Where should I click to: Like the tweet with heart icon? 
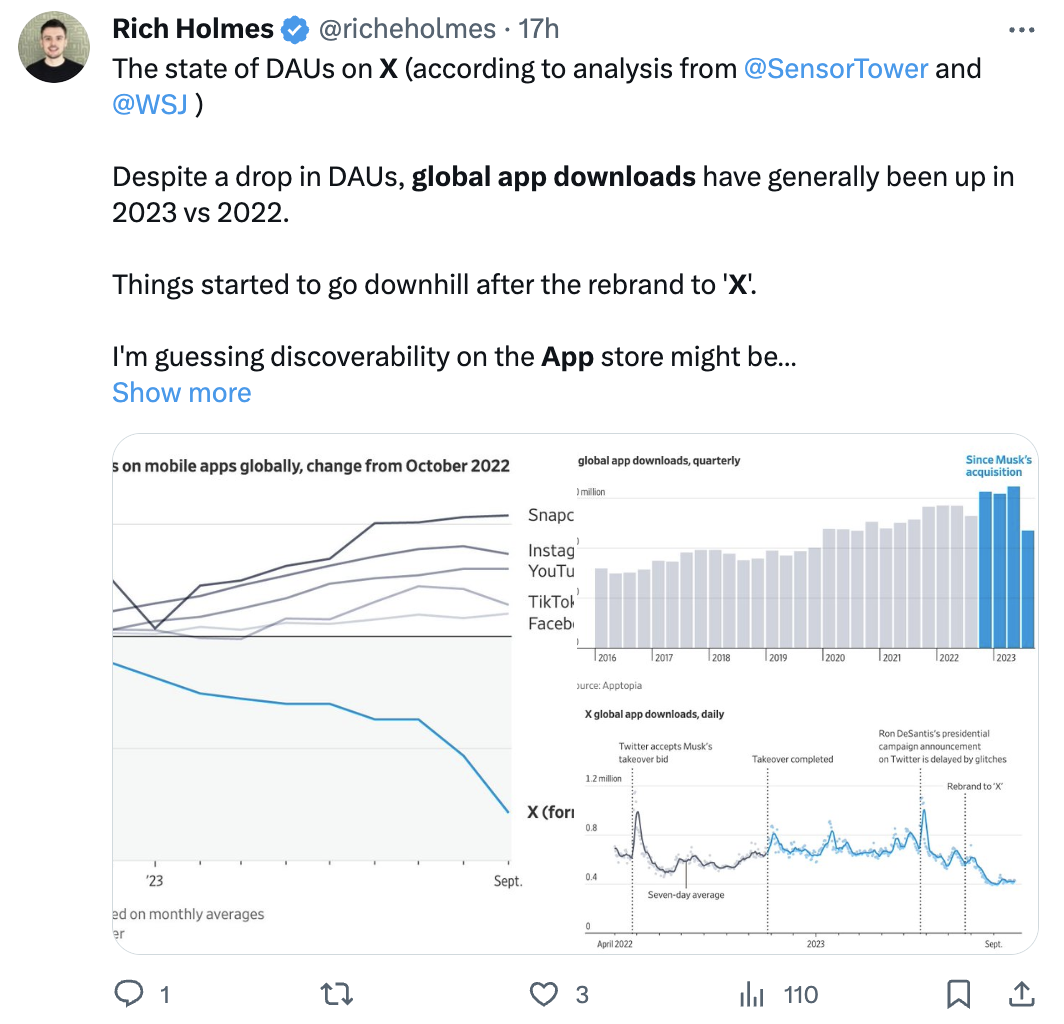[x=543, y=994]
